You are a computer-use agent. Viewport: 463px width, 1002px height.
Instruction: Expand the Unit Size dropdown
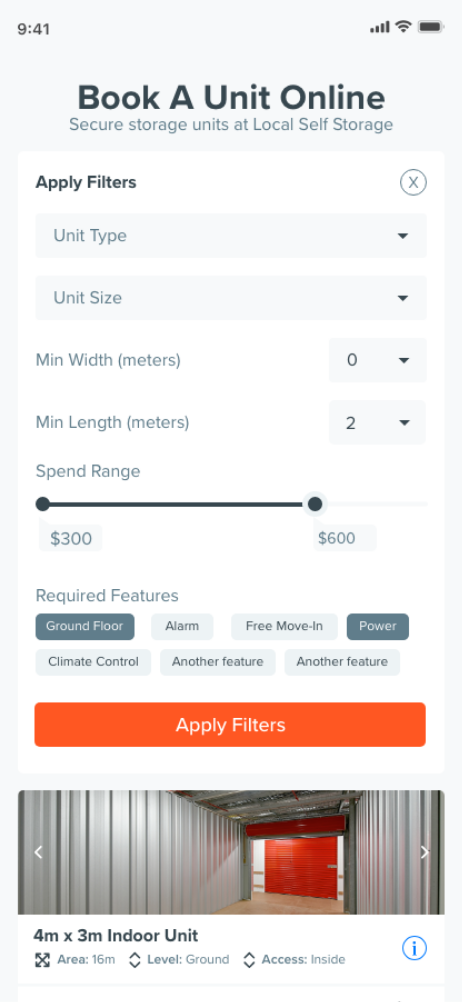point(231,298)
